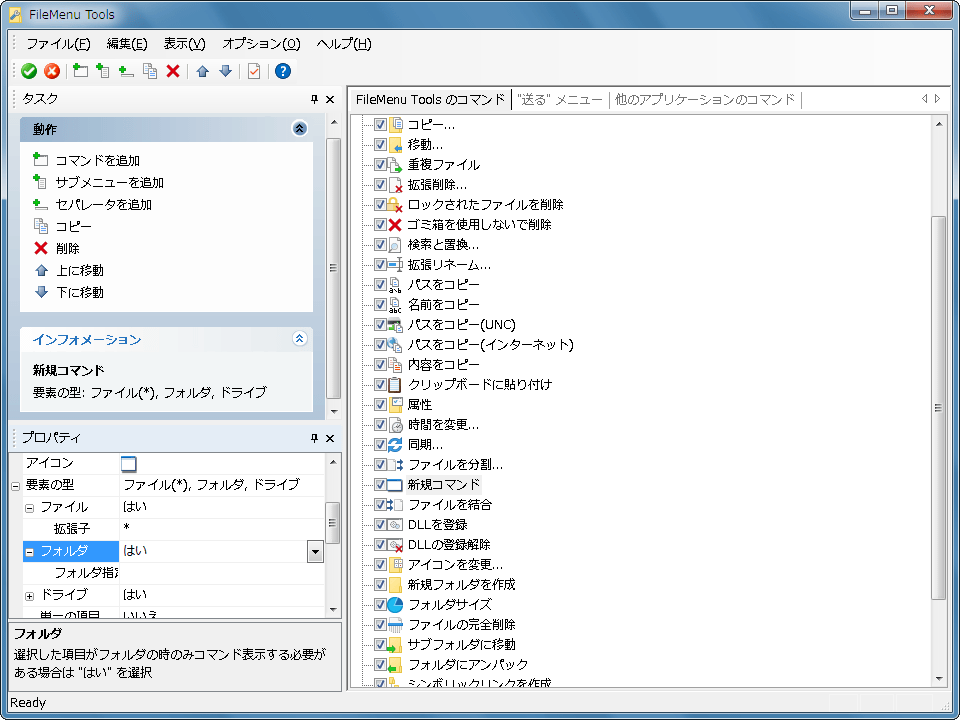Click the add submenu toolbar icon
Image resolution: width=960 pixels, height=720 pixels.
click(103, 71)
